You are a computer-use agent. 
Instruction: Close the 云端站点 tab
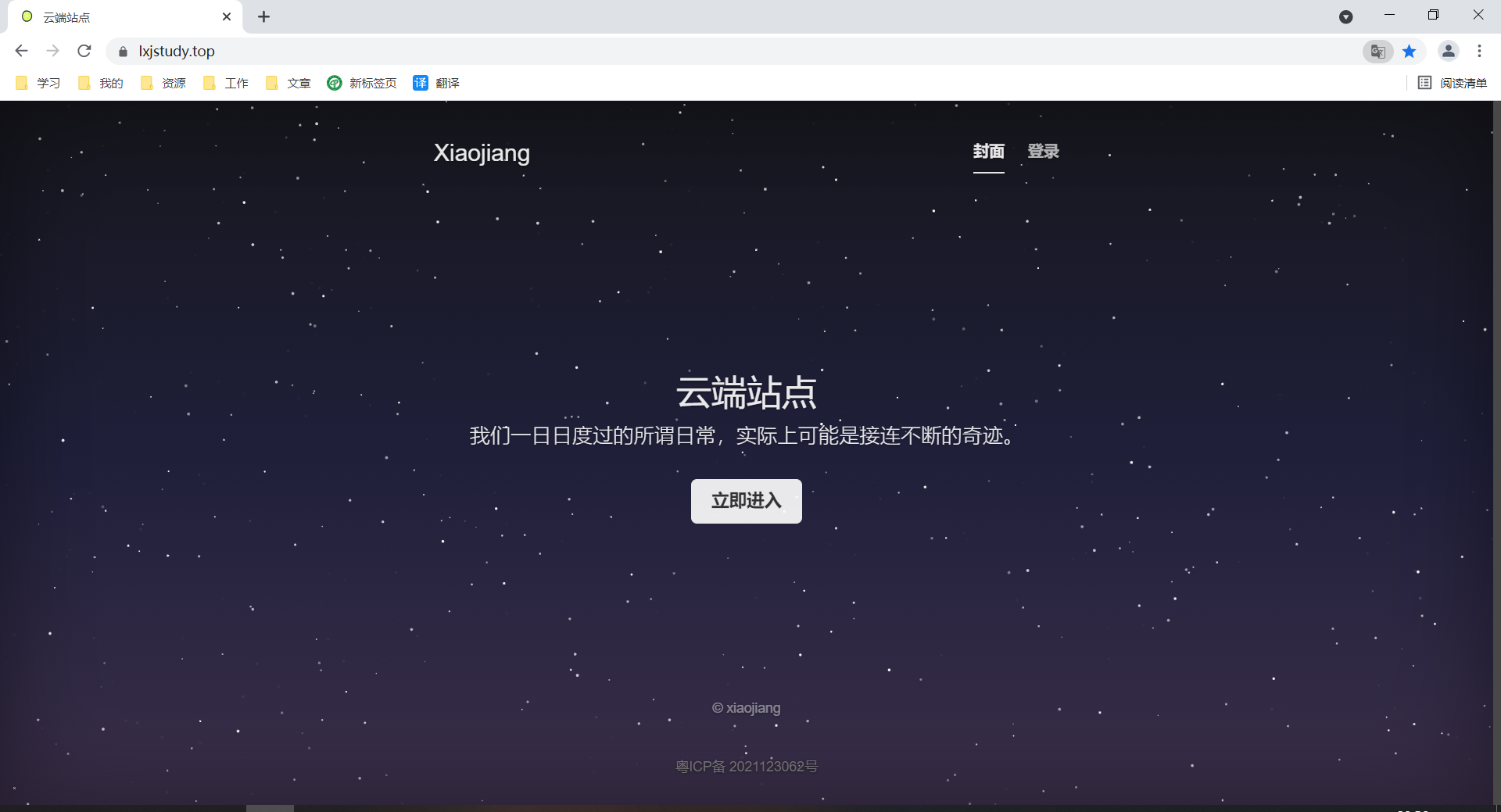pyautogui.click(x=227, y=16)
